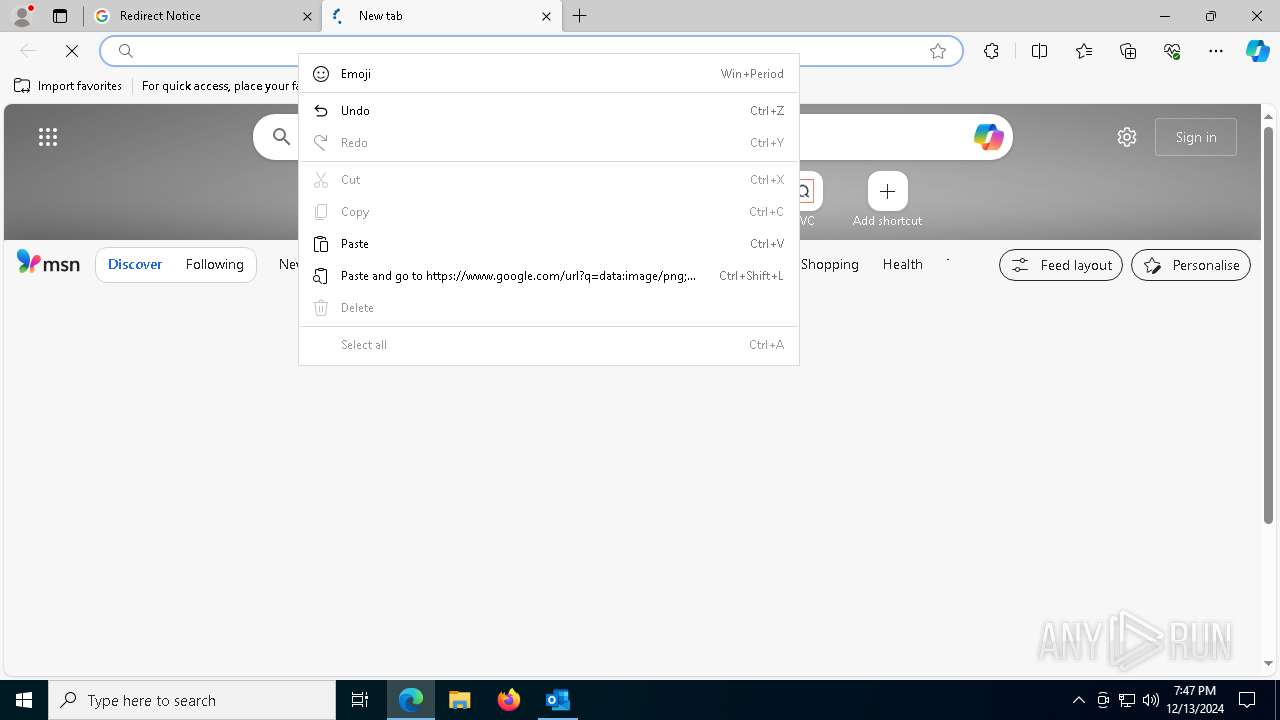The image size is (1280, 720).
Task: Open the page settings gear
Action: [1127, 137]
